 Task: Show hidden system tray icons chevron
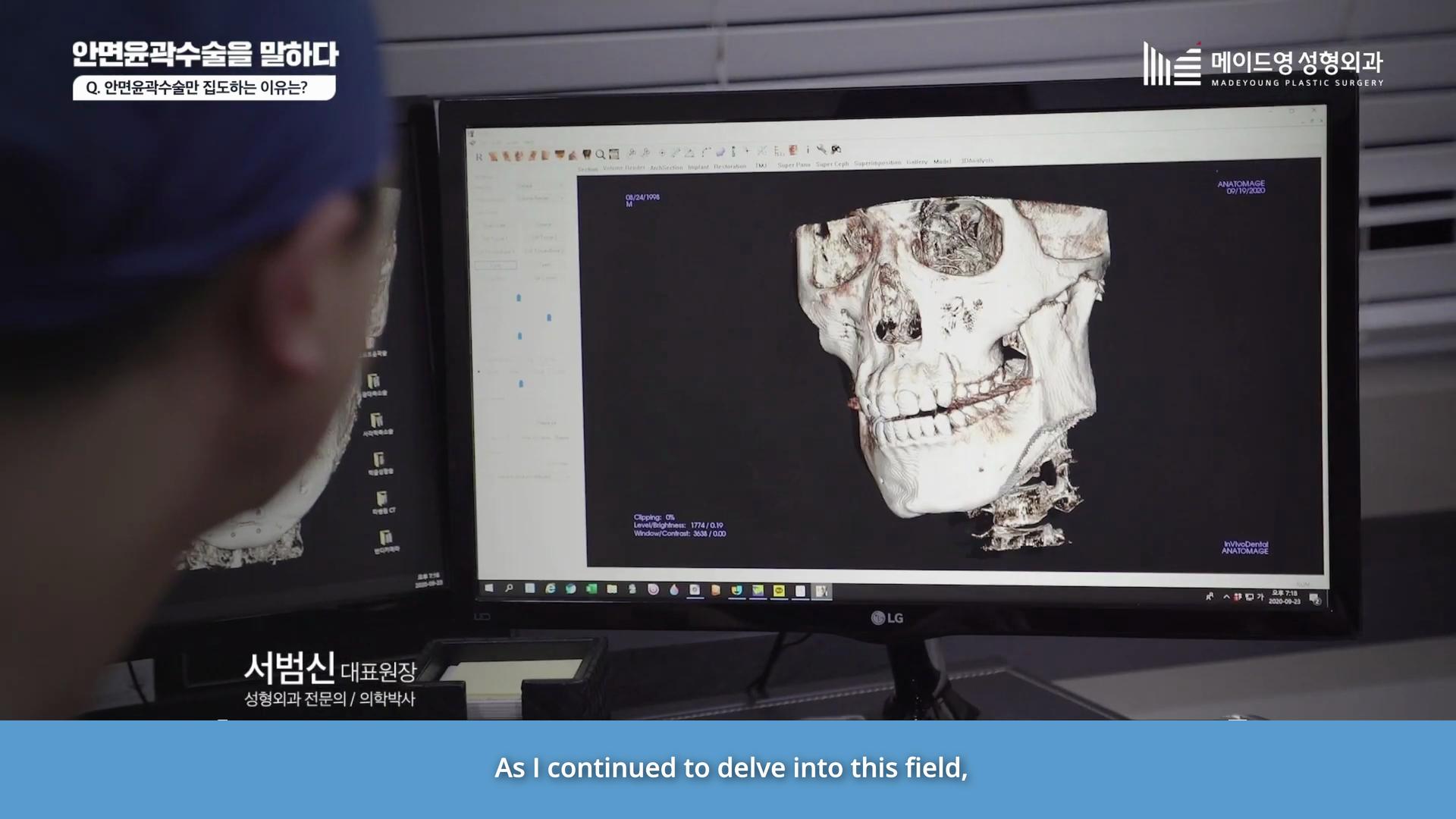point(1226,597)
